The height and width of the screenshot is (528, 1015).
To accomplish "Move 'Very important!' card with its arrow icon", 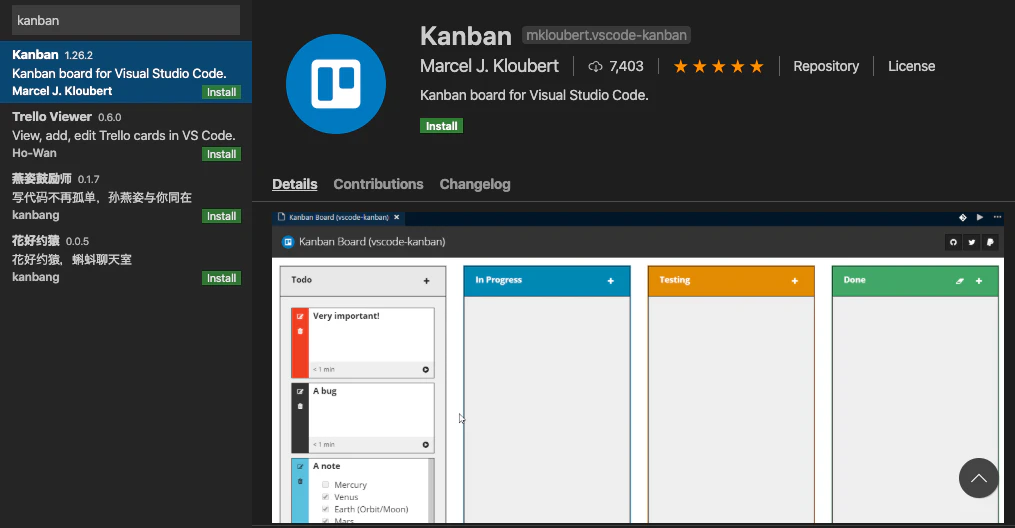I will 426,369.
